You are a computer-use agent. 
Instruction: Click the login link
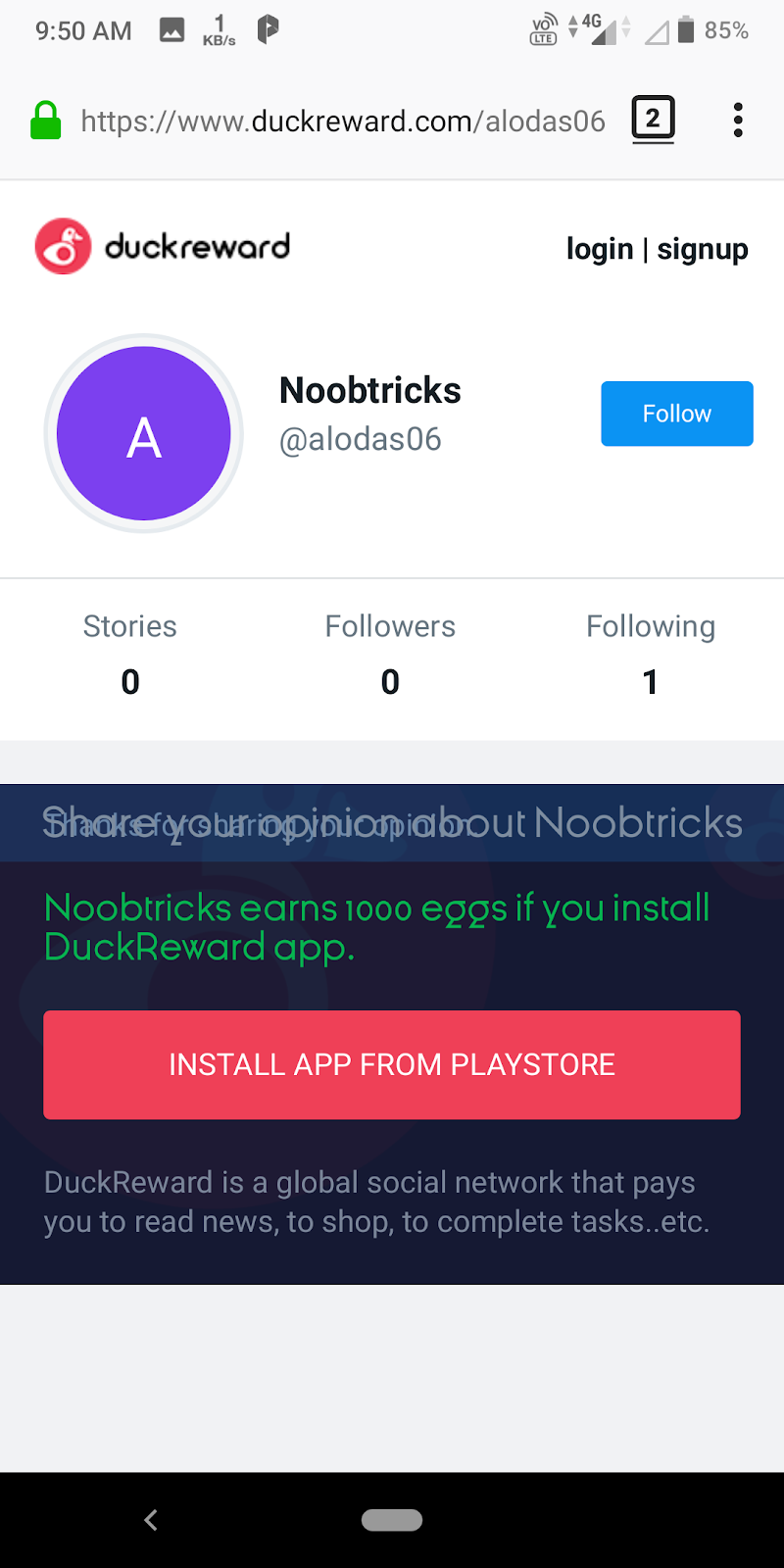pyautogui.click(x=600, y=249)
